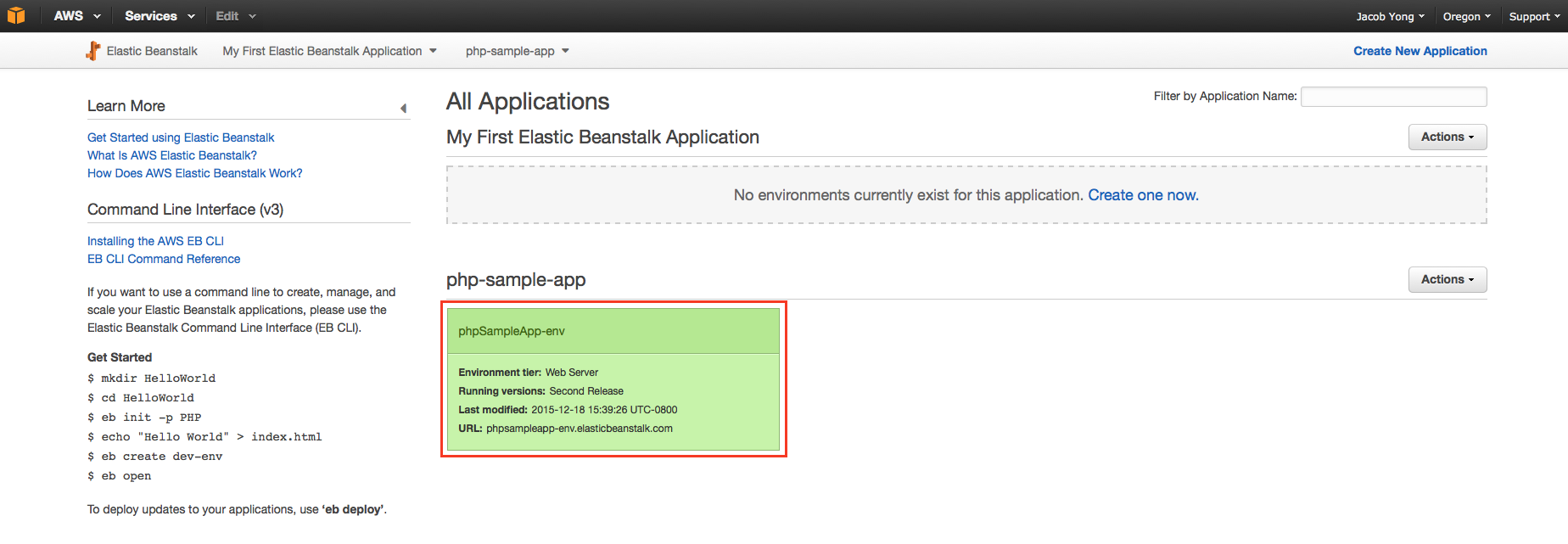Click the Last modified timestamp 2015-12-18
This screenshot has width=1568, height=544.
604,410
